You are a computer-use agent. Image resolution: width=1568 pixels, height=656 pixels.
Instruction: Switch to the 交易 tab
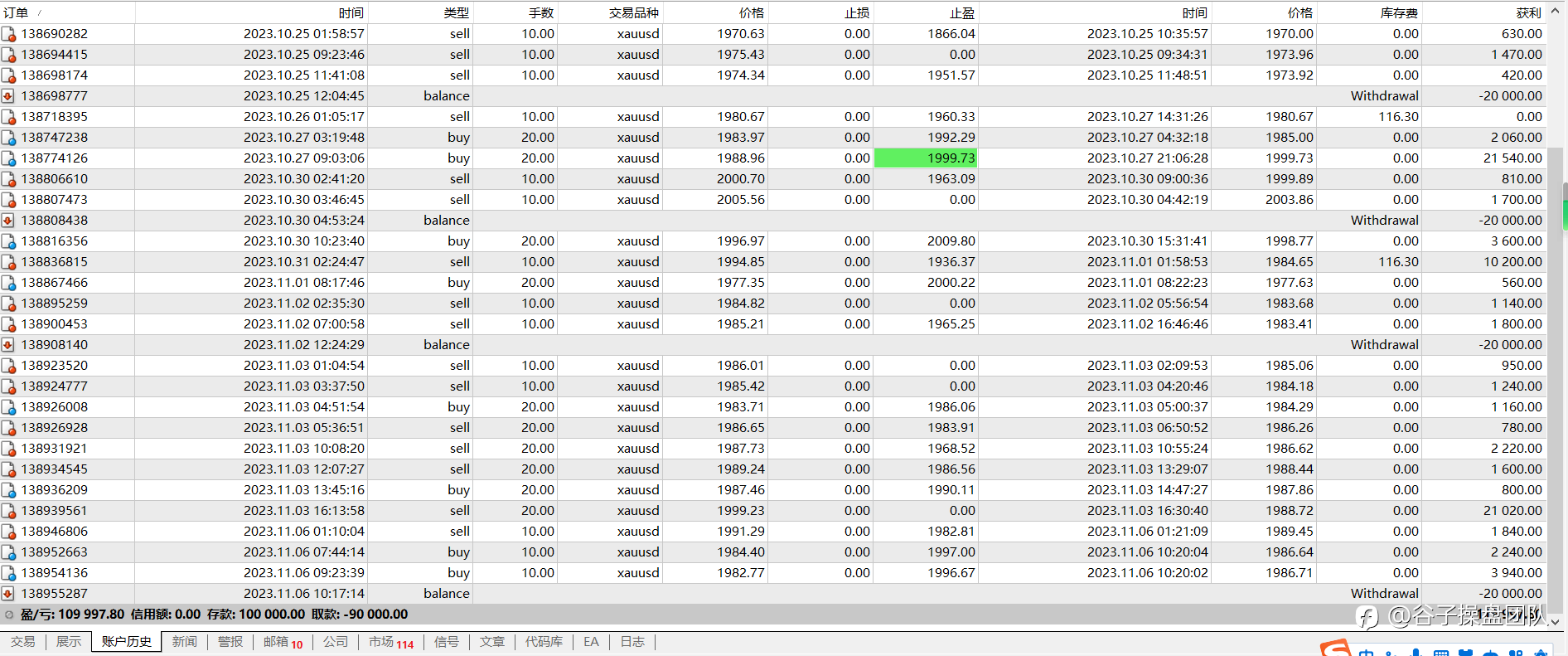23,642
